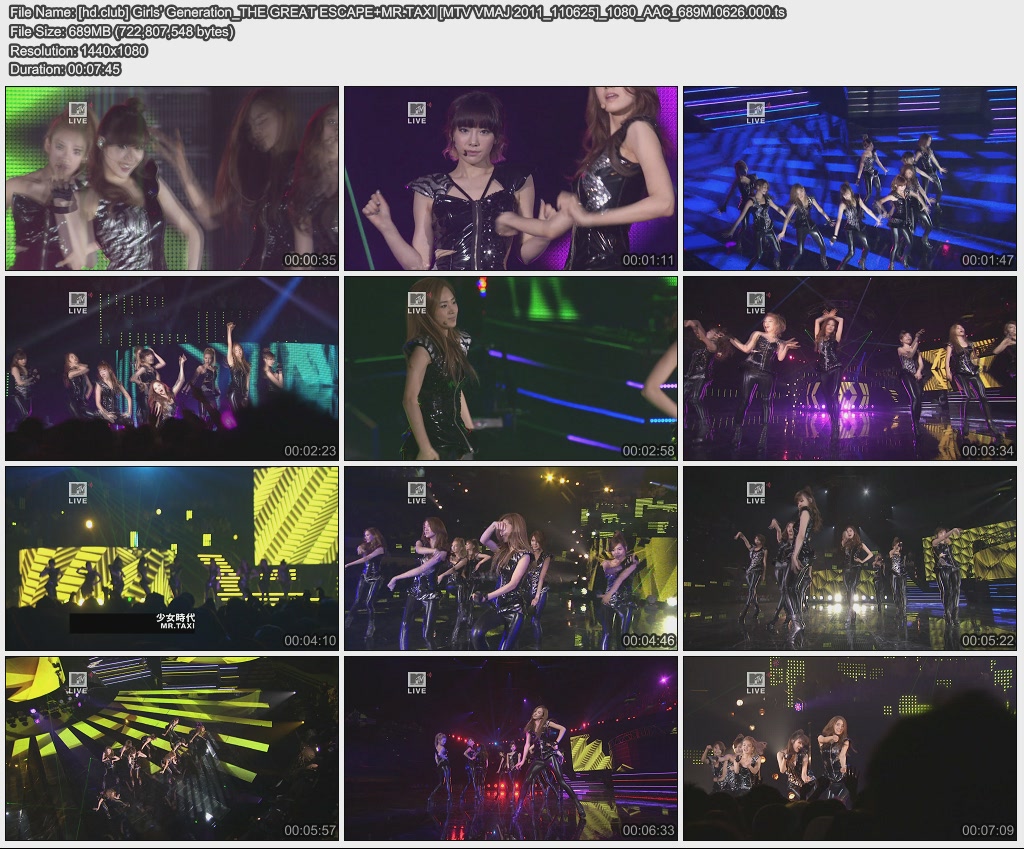Viewport: 1024px width, 849px height.
Task: Open the thumbnail timestamped 00:02:58
Action: [x=511, y=368]
